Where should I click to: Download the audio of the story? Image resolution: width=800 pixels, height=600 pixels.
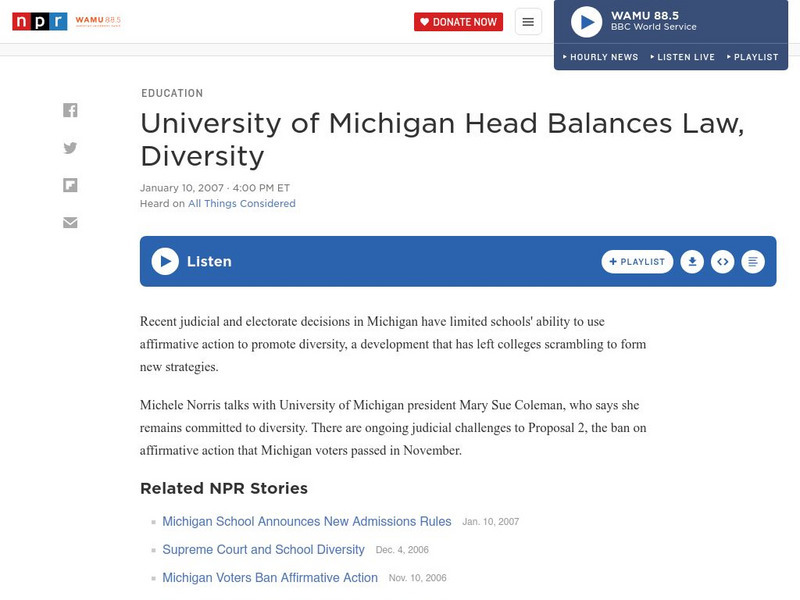pyautogui.click(x=692, y=261)
